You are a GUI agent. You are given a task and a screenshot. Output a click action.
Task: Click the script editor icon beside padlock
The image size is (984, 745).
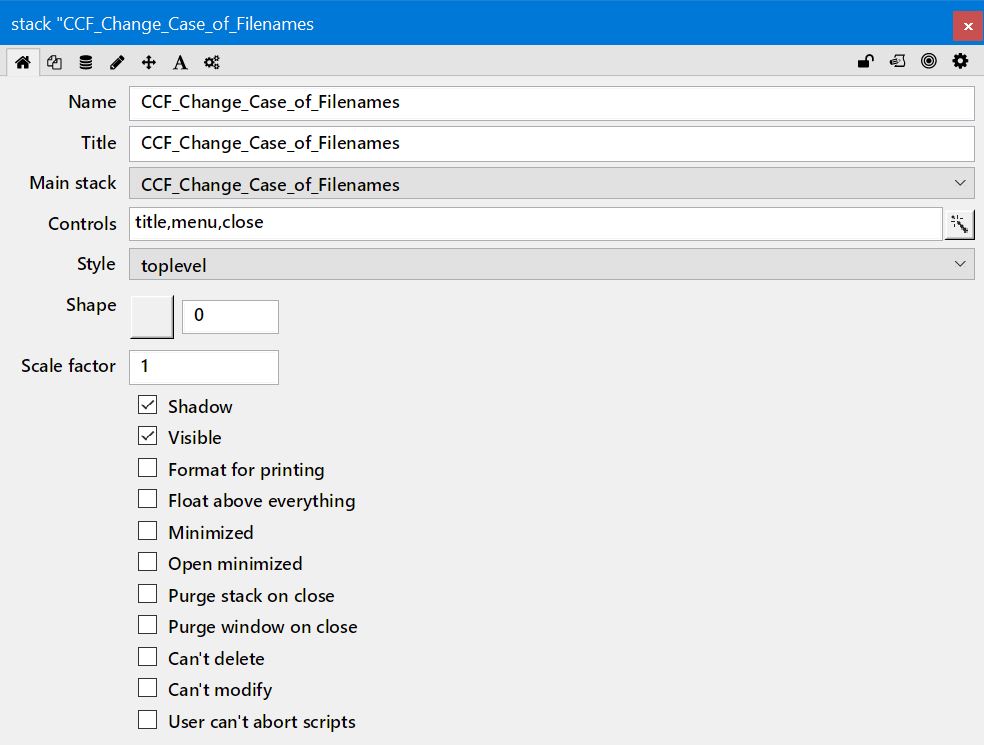[897, 61]
